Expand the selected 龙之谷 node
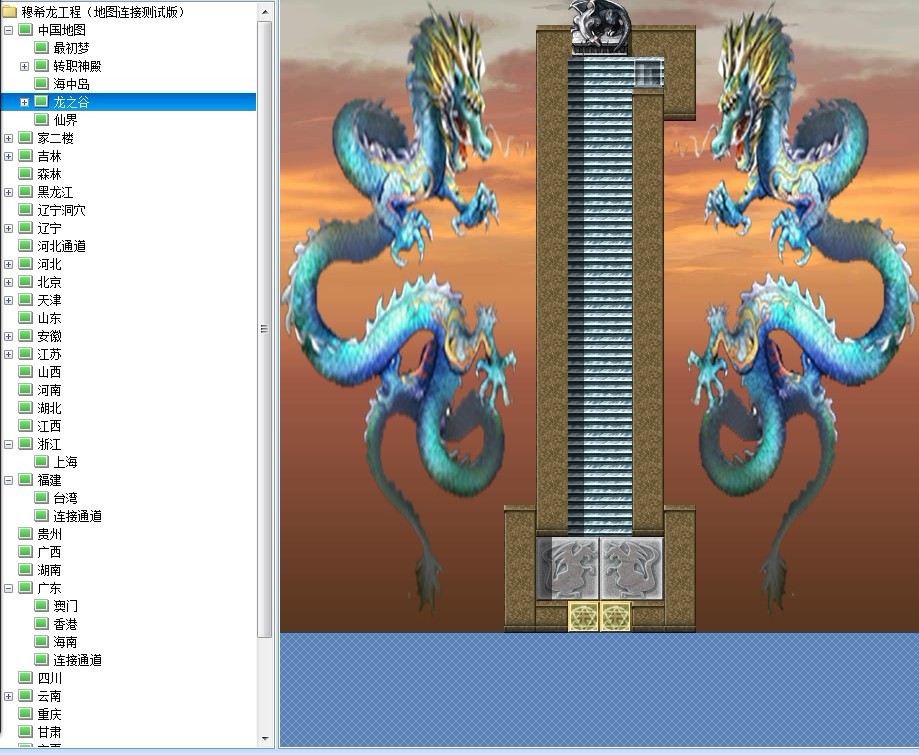This screenshot has height=755, width=919. tap(24, 102)
